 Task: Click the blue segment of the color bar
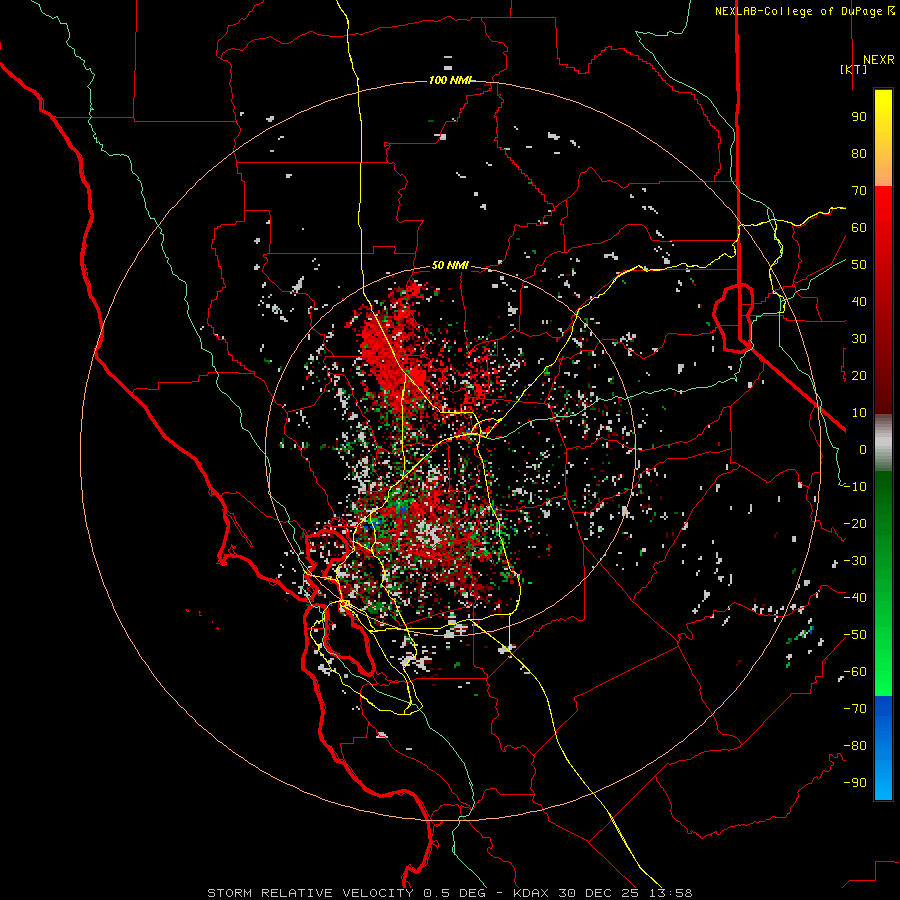pyautogui.click(x=883, y=747)
